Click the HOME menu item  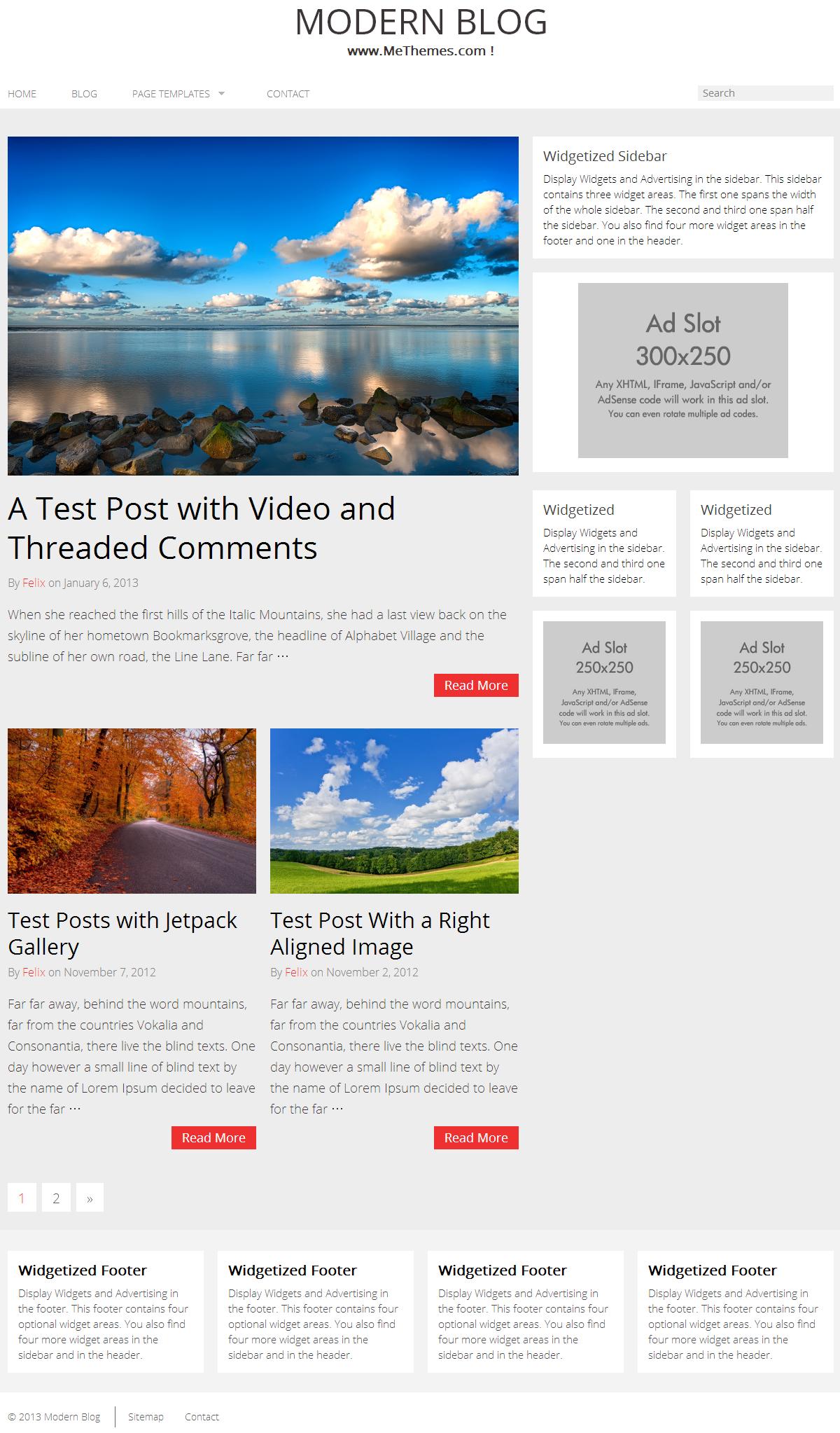point(22,94)
